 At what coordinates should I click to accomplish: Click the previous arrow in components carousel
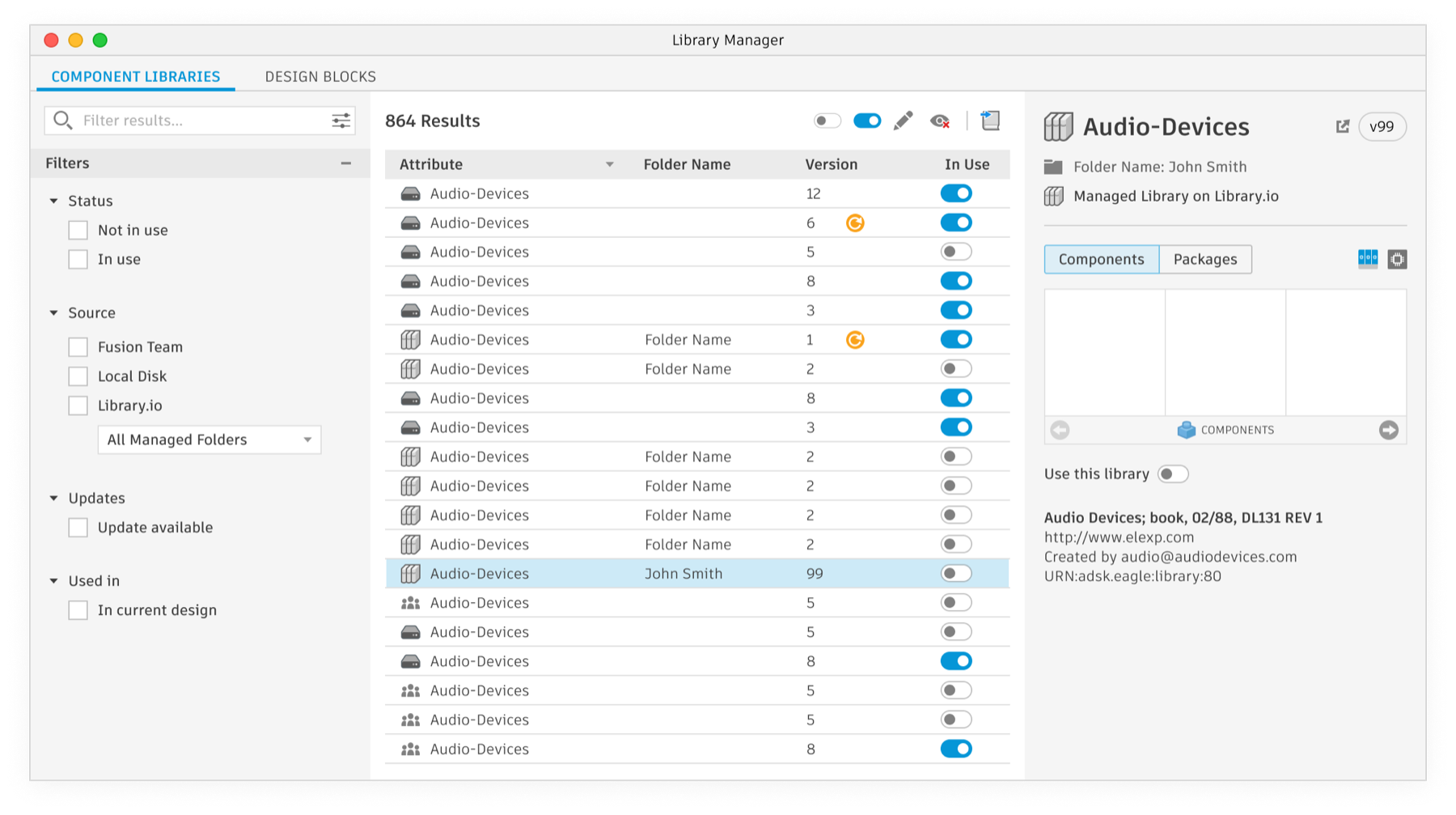pyautogui.click(x=1060, y=430)
